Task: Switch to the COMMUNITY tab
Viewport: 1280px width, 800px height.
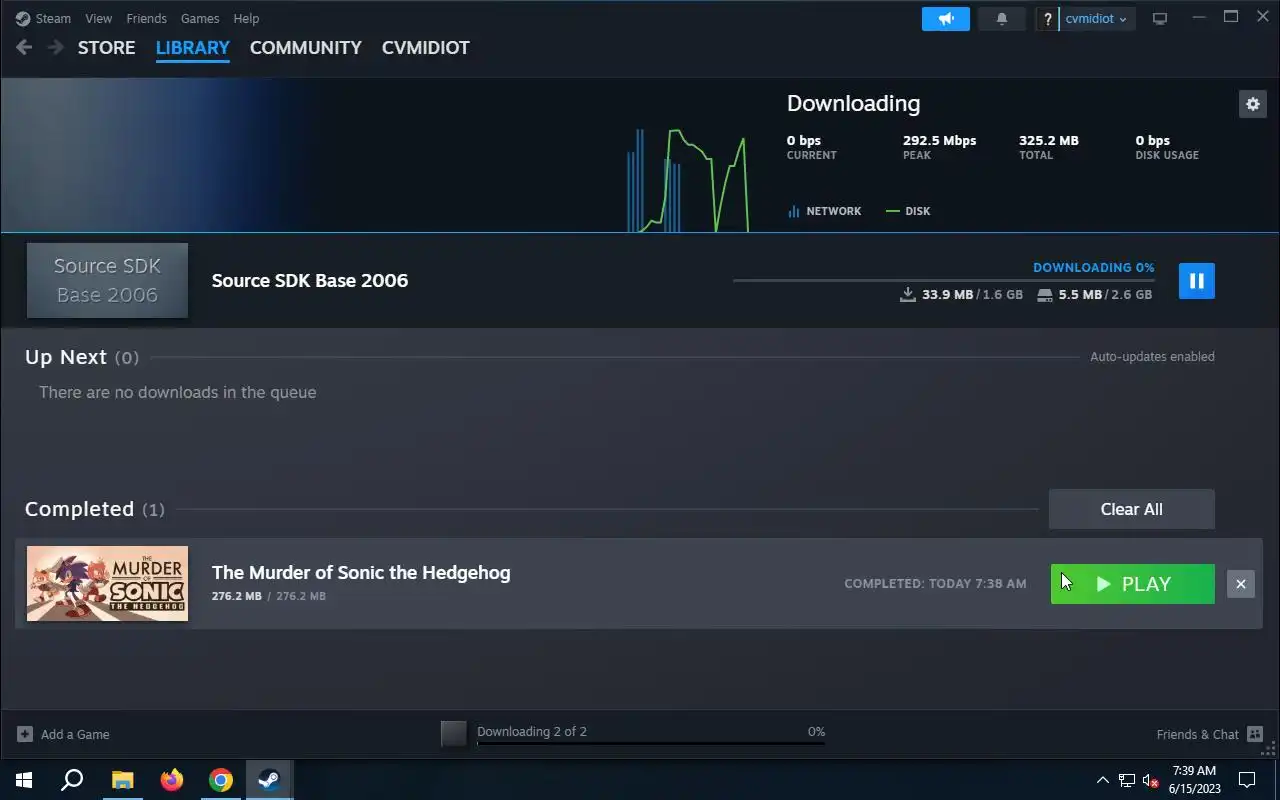Action: click(306, 47)
